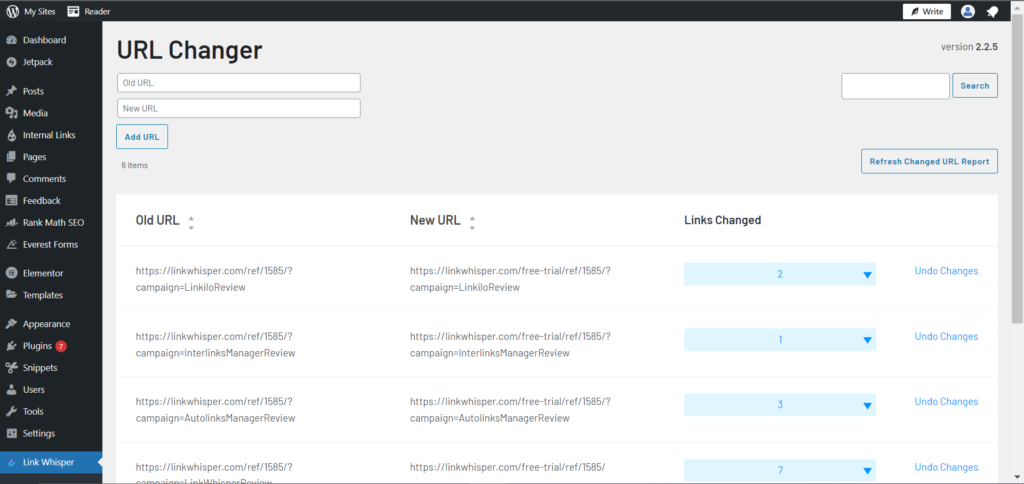Image resolution: width=1024 pixels, height=484 pixels.
Task: Expand Links Changed dropdown for AutolinksManagerReview row
Action: (780, 405)
